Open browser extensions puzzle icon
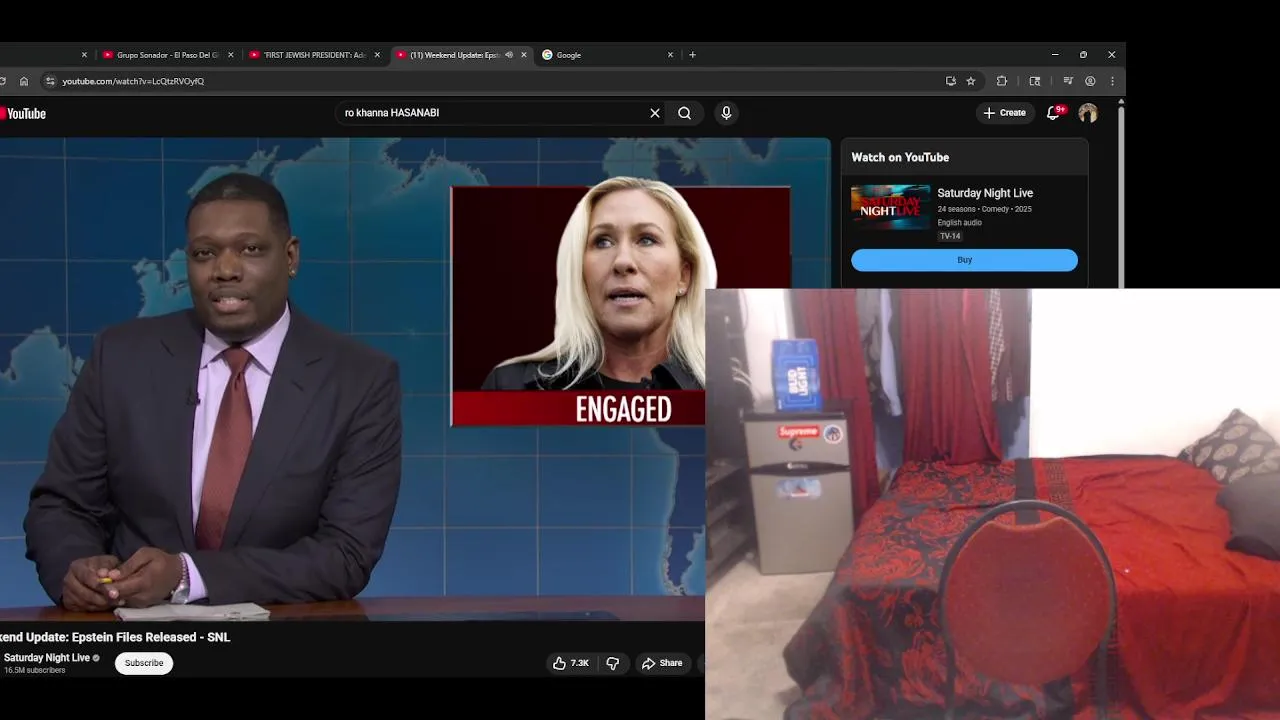This screenshot has height=720, width=1280. (1002, 81)
